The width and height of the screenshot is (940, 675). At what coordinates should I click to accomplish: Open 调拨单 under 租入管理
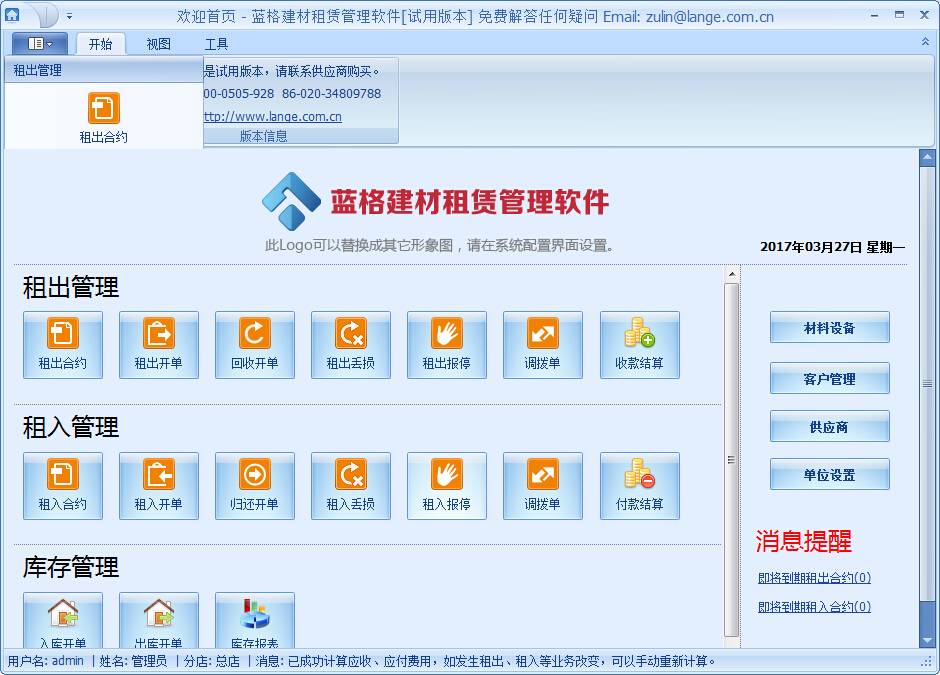(543, 486)
